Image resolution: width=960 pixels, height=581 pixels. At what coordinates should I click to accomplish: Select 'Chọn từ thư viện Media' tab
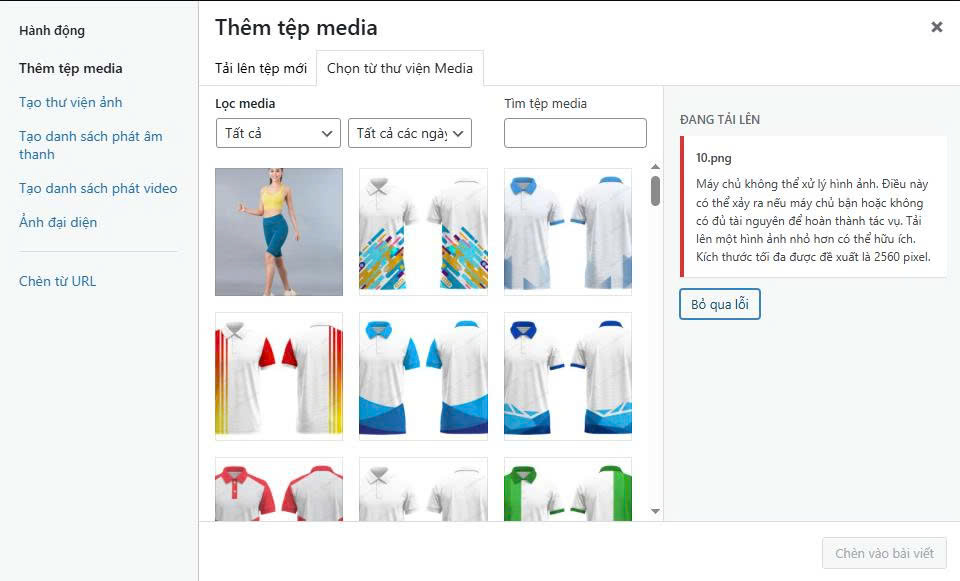coord(400,68)
